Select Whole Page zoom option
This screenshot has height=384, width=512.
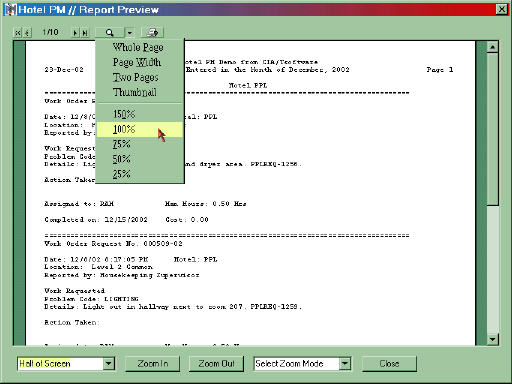[x=138, y=47]
